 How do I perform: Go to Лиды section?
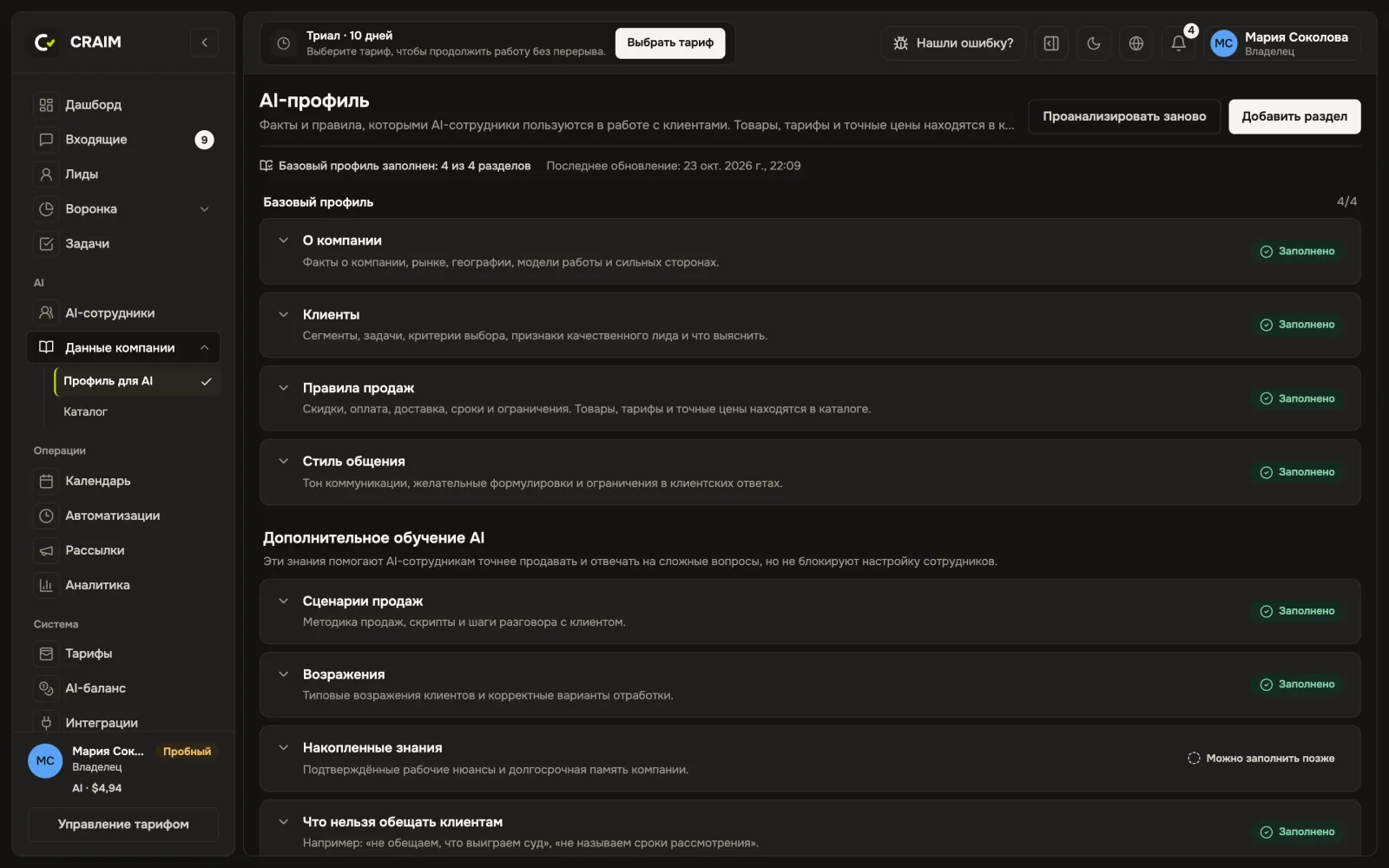coord(123,174)
